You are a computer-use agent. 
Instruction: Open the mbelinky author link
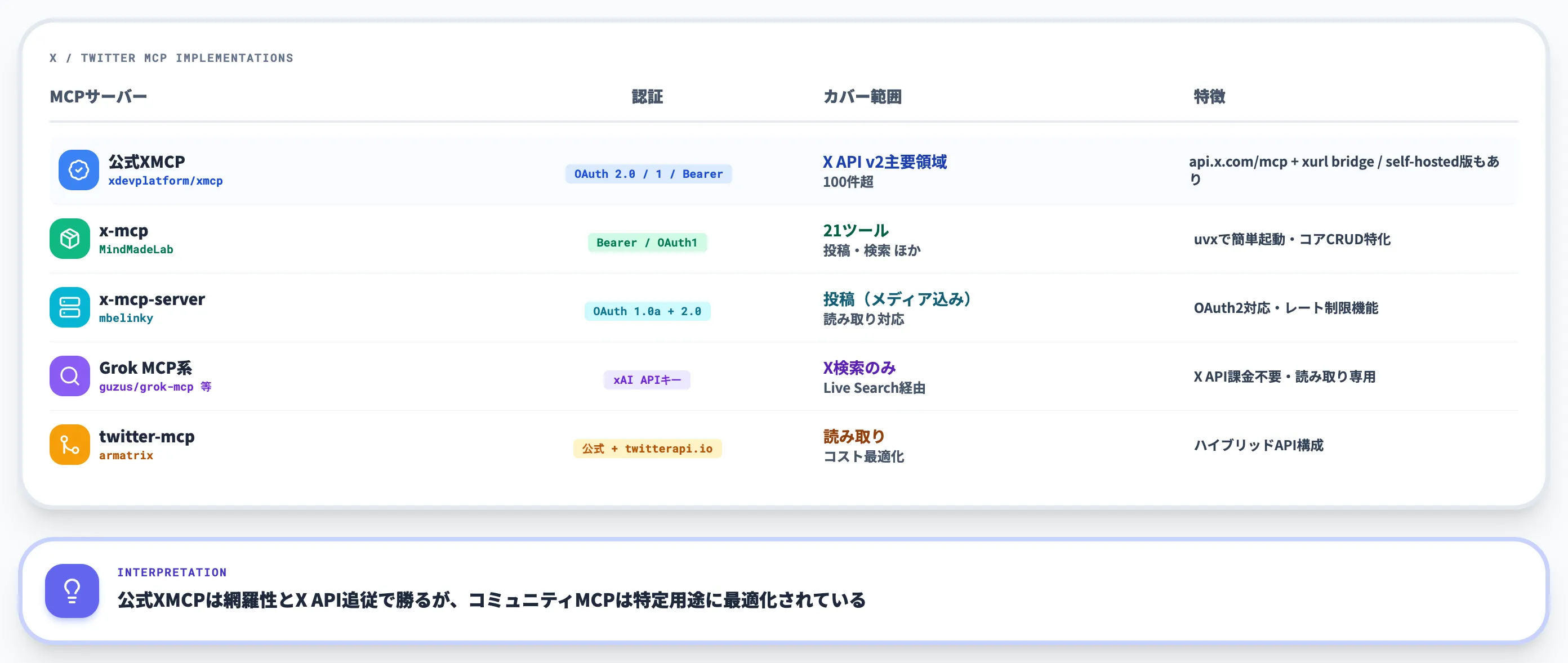pos(126,319)
